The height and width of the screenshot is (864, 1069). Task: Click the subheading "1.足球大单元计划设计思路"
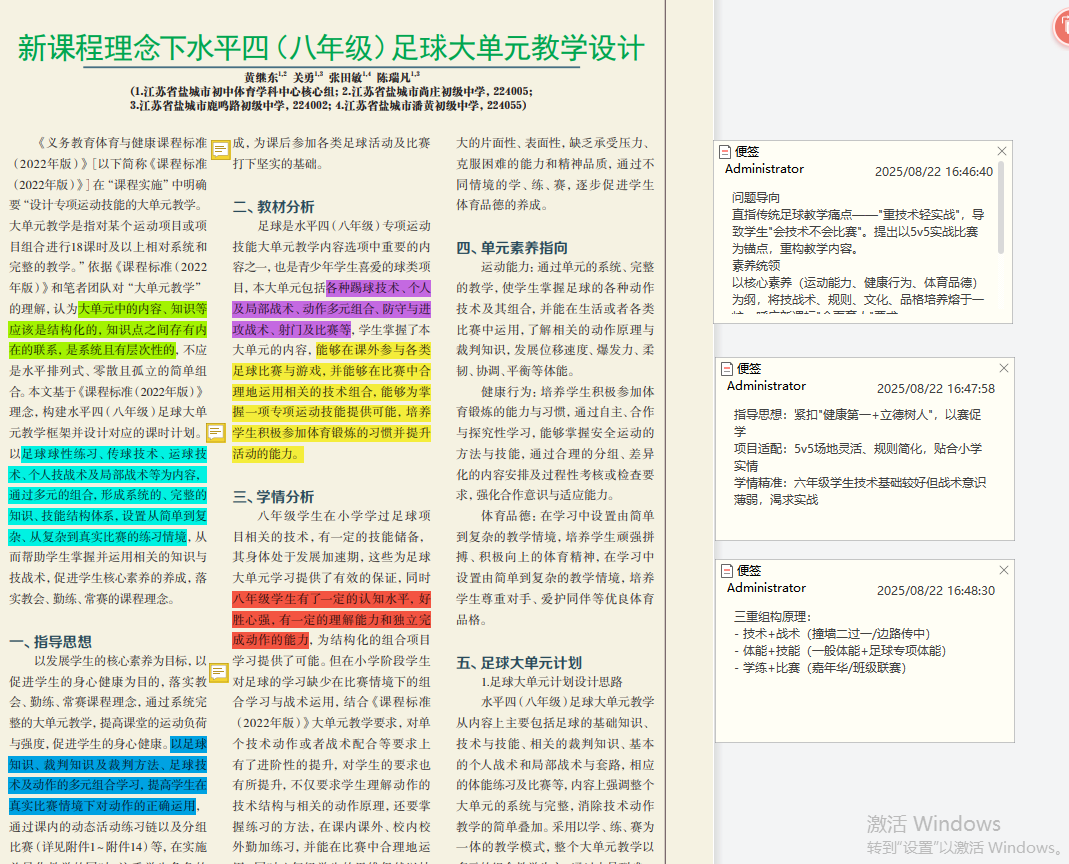coord(552,682)
